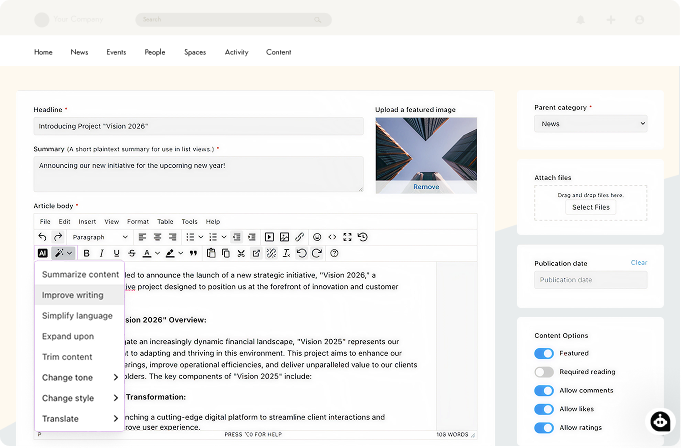Screen dimensions: 681x448
Task: Click the open link icon
Action: [x=256, y=253]
